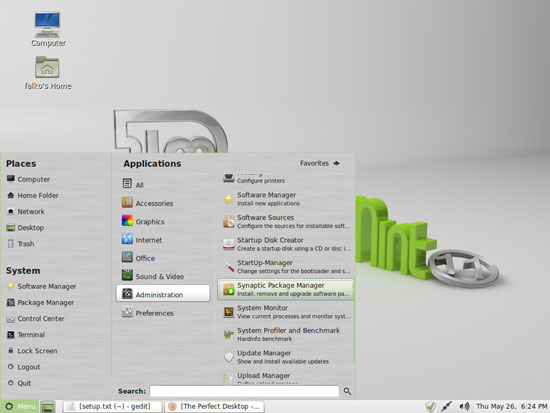The width and height of the screenshot is (550, 413).
Task: Click the Menu button on panel
Action: click(20, 406)
